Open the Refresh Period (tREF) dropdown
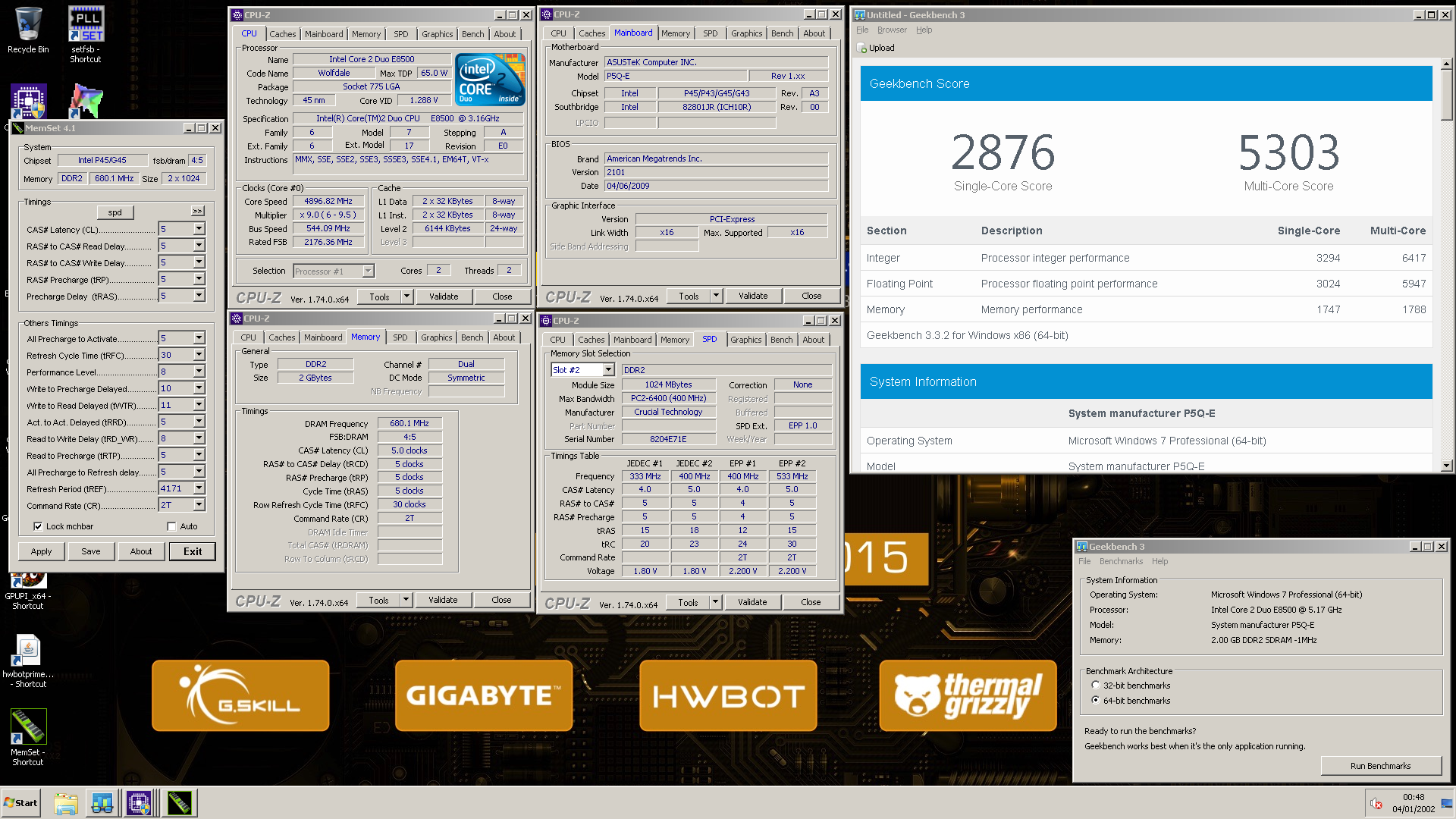This screenshot has width=1456, height=819. point(199,488)
